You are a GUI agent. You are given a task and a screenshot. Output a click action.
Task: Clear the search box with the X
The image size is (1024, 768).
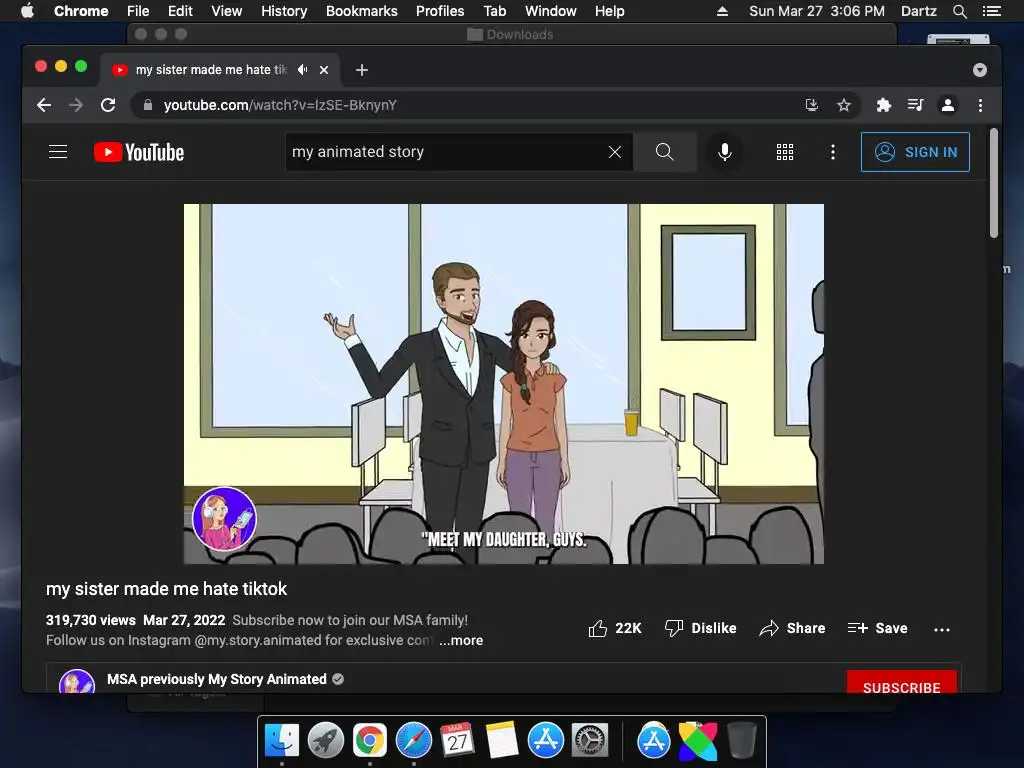coord(615,152)
